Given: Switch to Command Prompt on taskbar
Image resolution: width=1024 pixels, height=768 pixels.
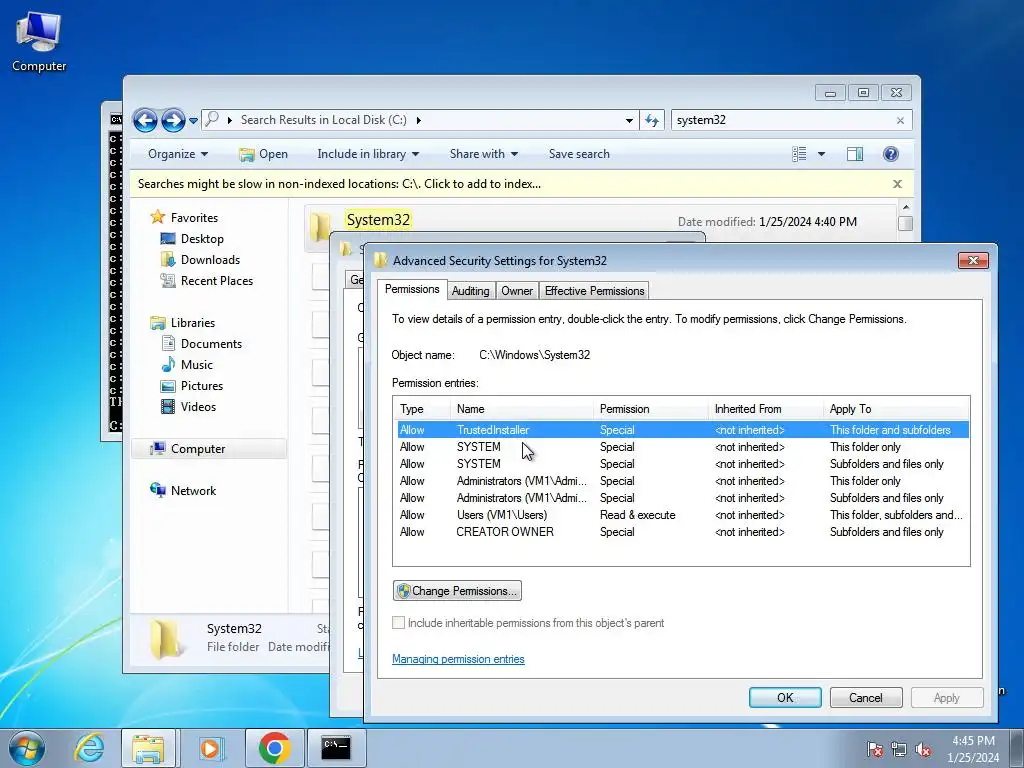Looking at the screenshot, I should (x=336, y=748).
